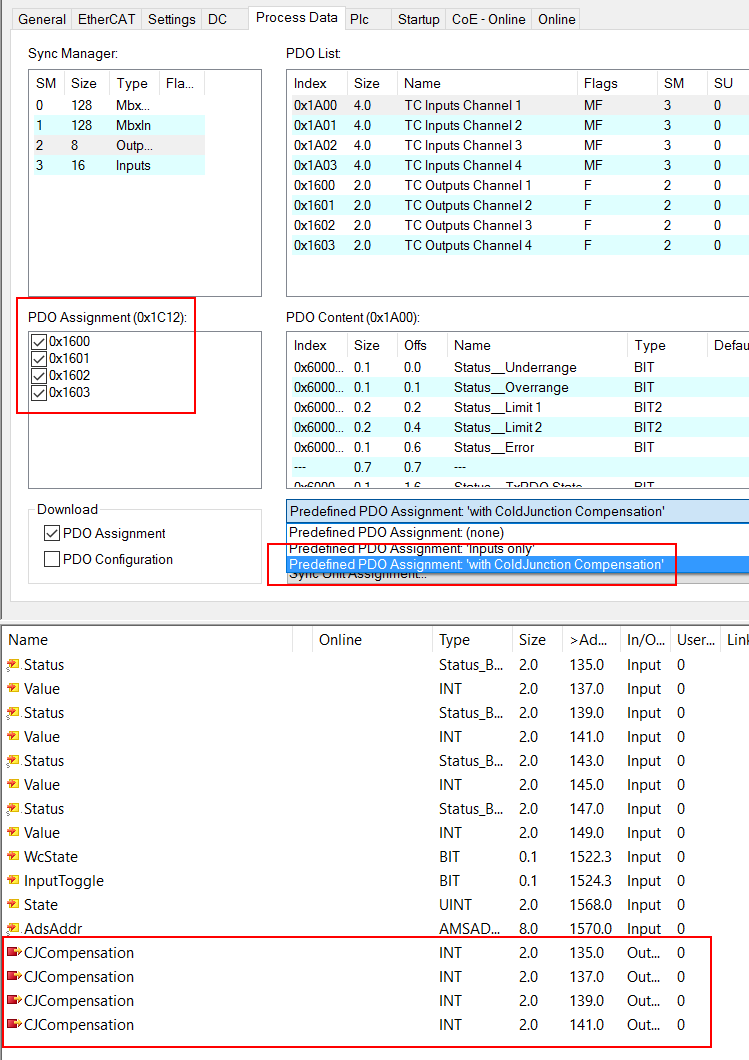Click the CJCompensation output icon at address 137.0

tap(14, 977)
